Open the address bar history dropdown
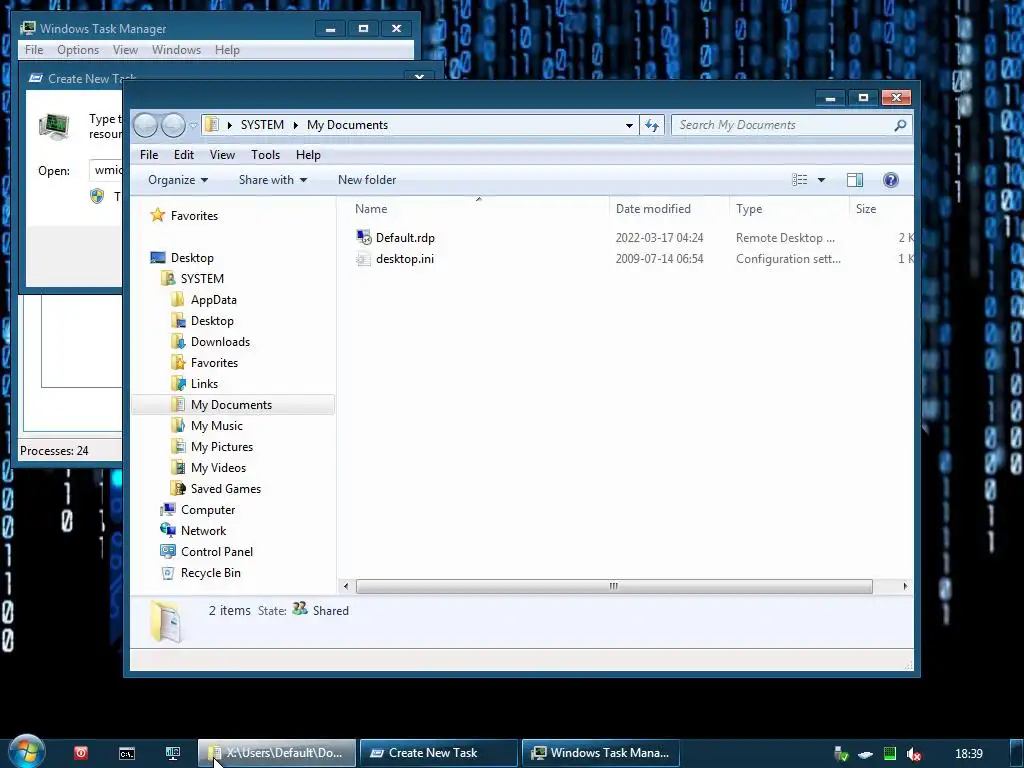Image resolution: width=1024 pixels, height=768 pixels. pyautogui.click(x=629, y=125)
